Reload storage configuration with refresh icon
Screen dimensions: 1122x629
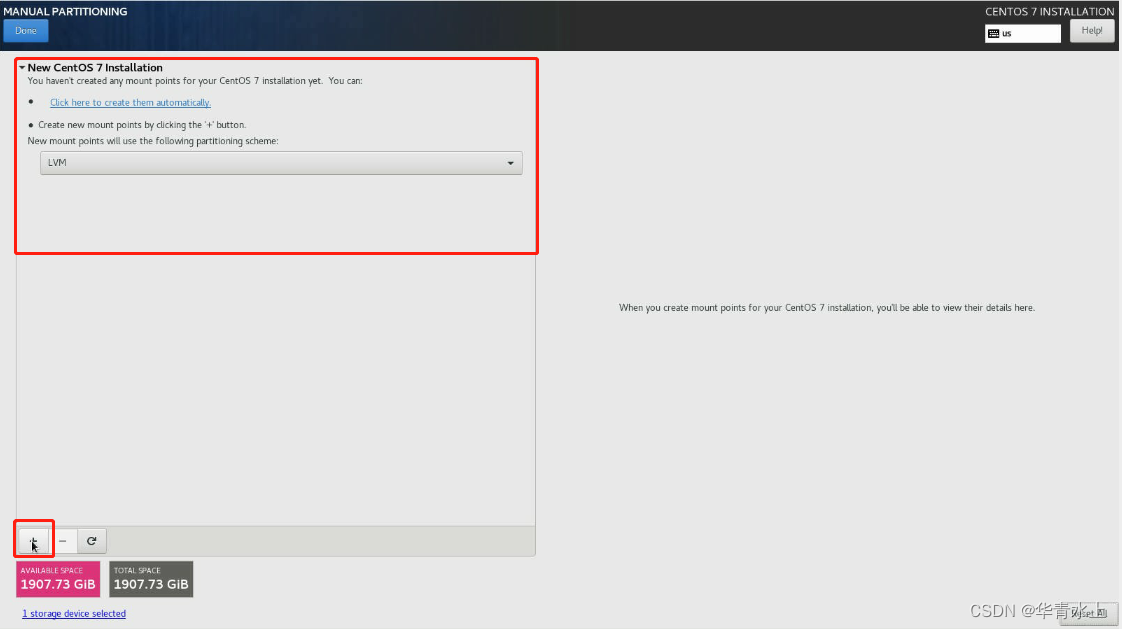point(92,541)
